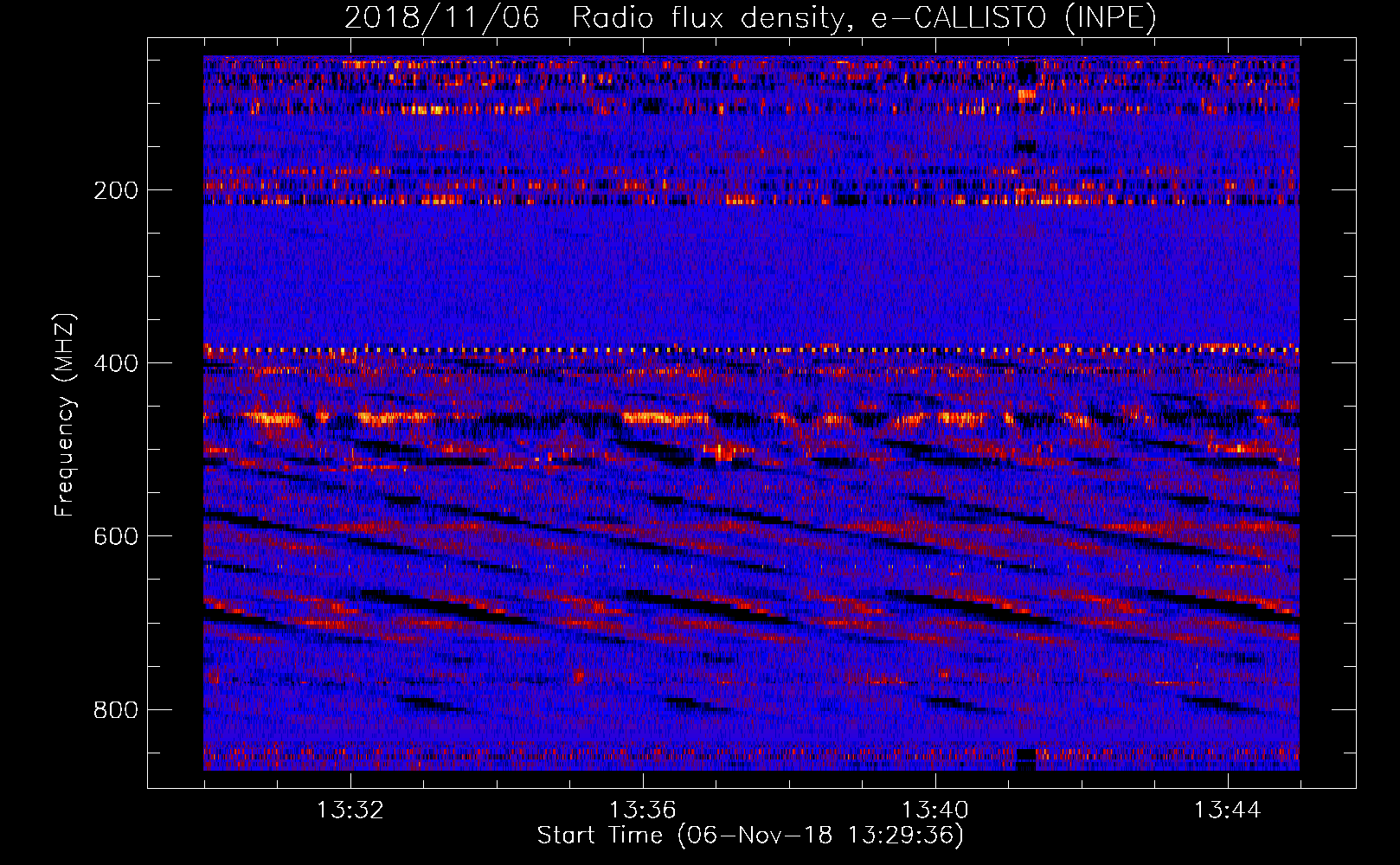
Task: Click the 13:32 time tick label
Action: tap(350, 811)
